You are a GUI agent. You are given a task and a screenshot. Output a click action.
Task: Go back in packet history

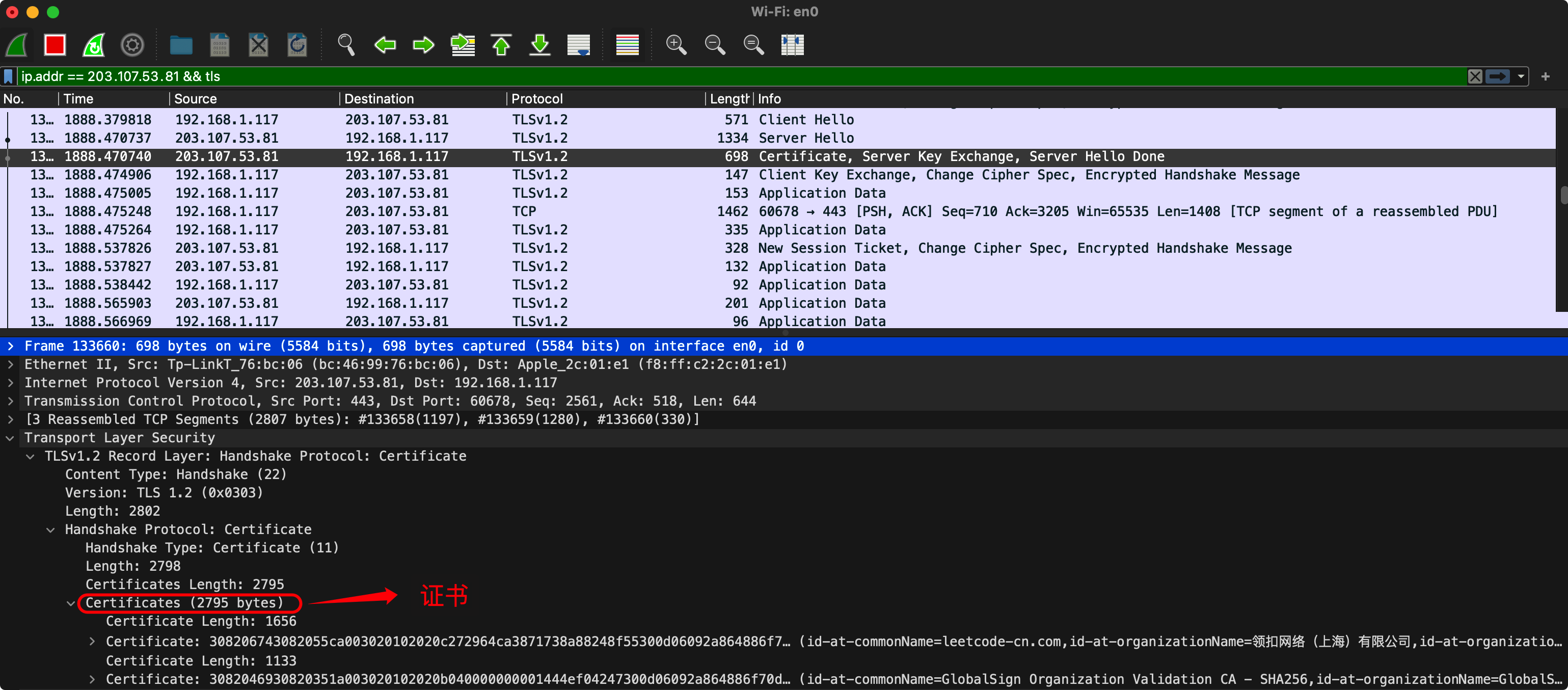[385, 45]
